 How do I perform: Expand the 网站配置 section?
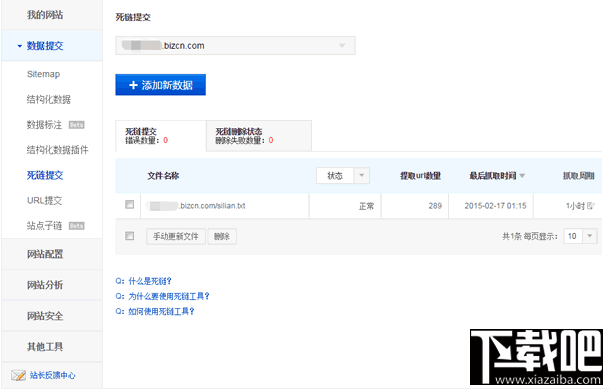pos(45,254)
